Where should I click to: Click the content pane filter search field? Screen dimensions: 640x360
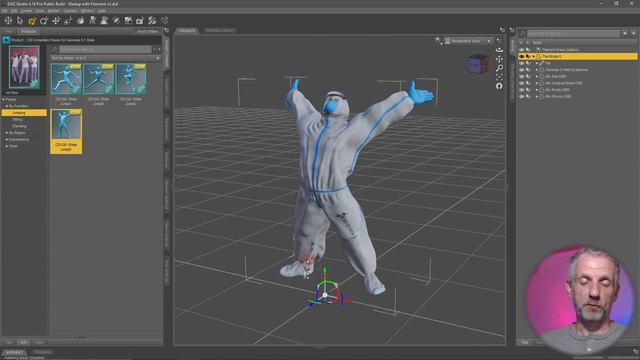[x=105, y=49]
